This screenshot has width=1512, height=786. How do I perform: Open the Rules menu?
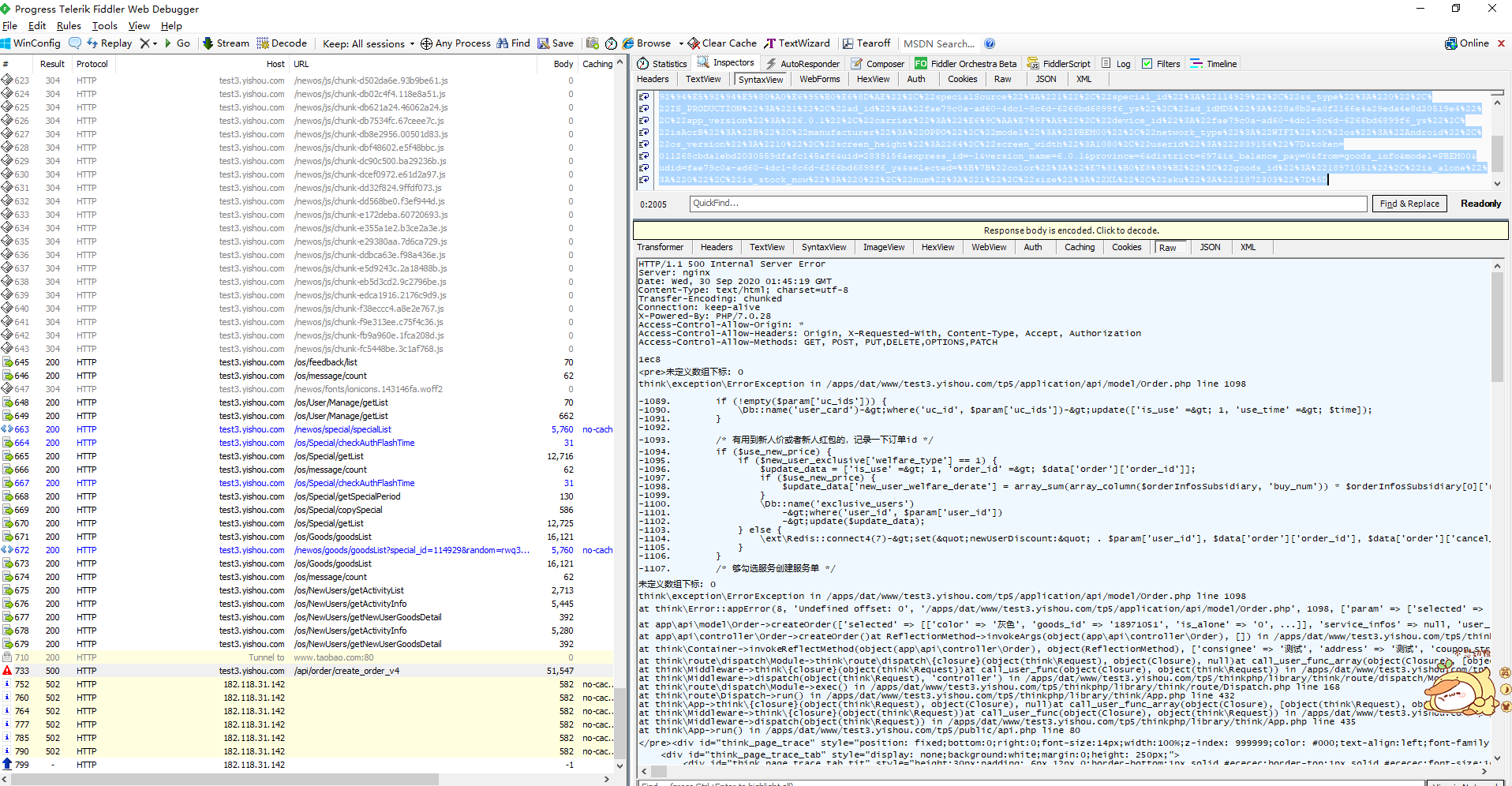[x=69, y=26]
